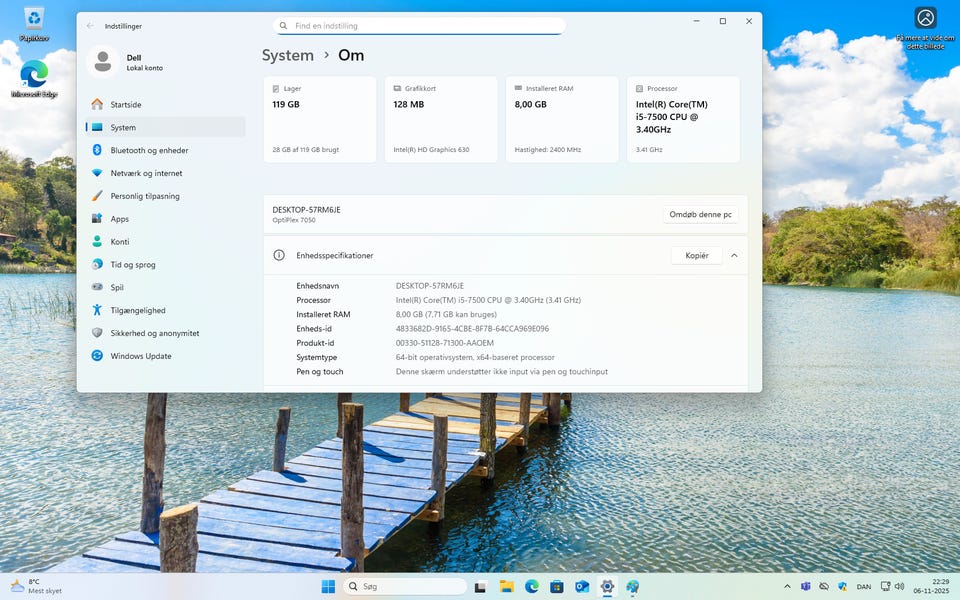Click System breadcrumb in the header

pyautogui.click(x=288, y=56)
